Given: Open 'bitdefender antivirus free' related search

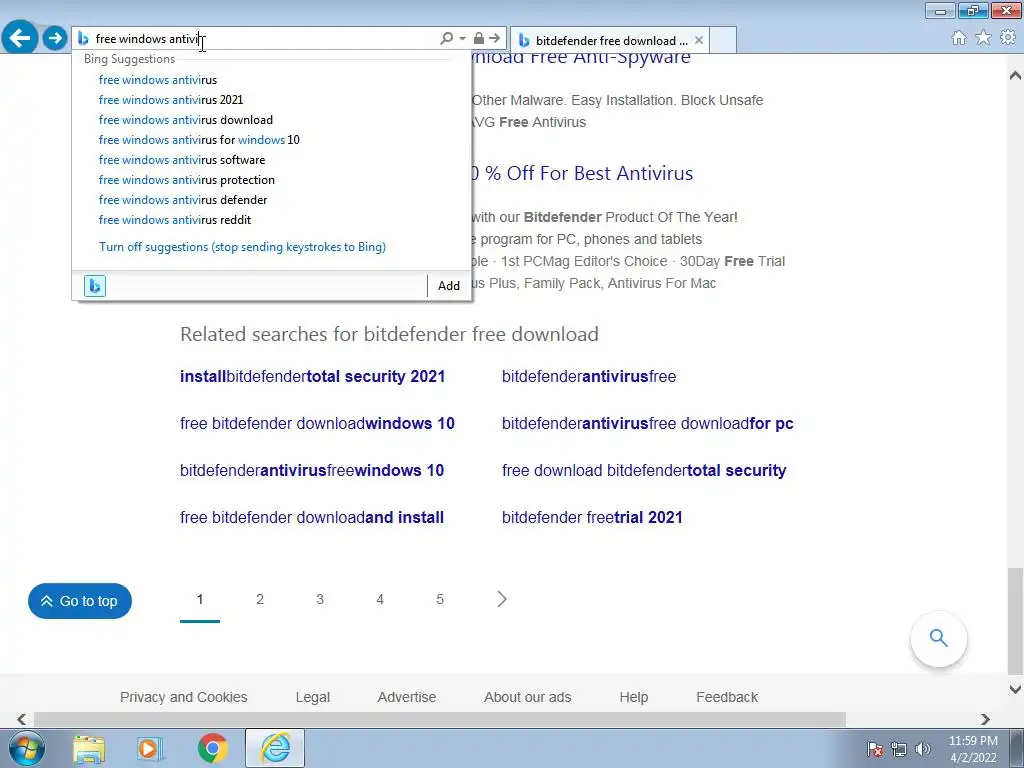Looking at the screenshot, I should tap(589, 376).
